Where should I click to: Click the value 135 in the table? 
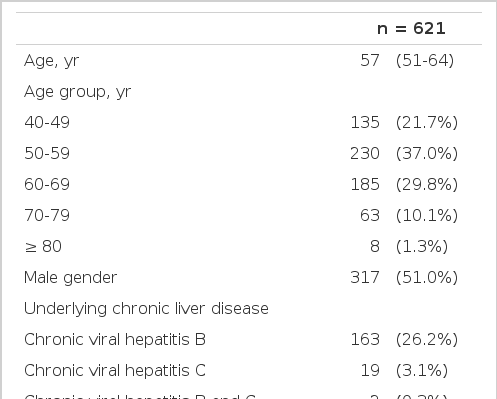pos(365,122)
